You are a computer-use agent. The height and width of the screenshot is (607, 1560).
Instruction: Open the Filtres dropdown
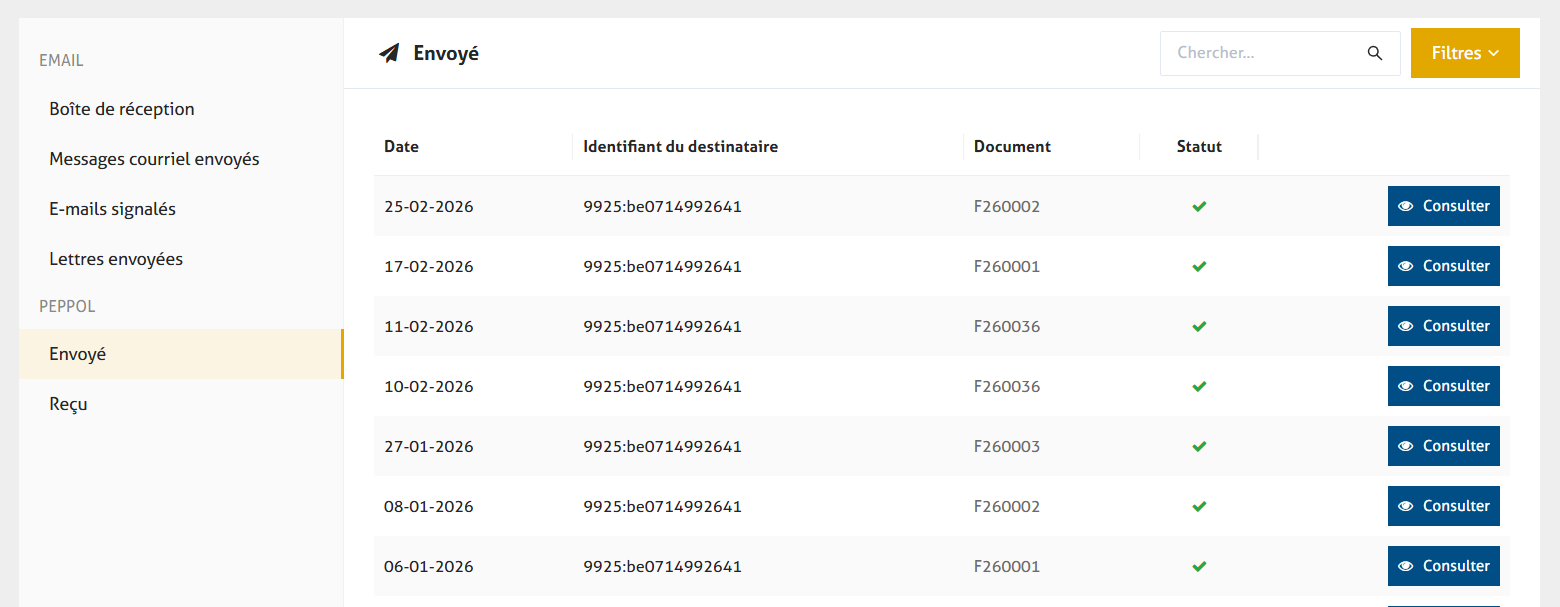(x=1464, y=53)
